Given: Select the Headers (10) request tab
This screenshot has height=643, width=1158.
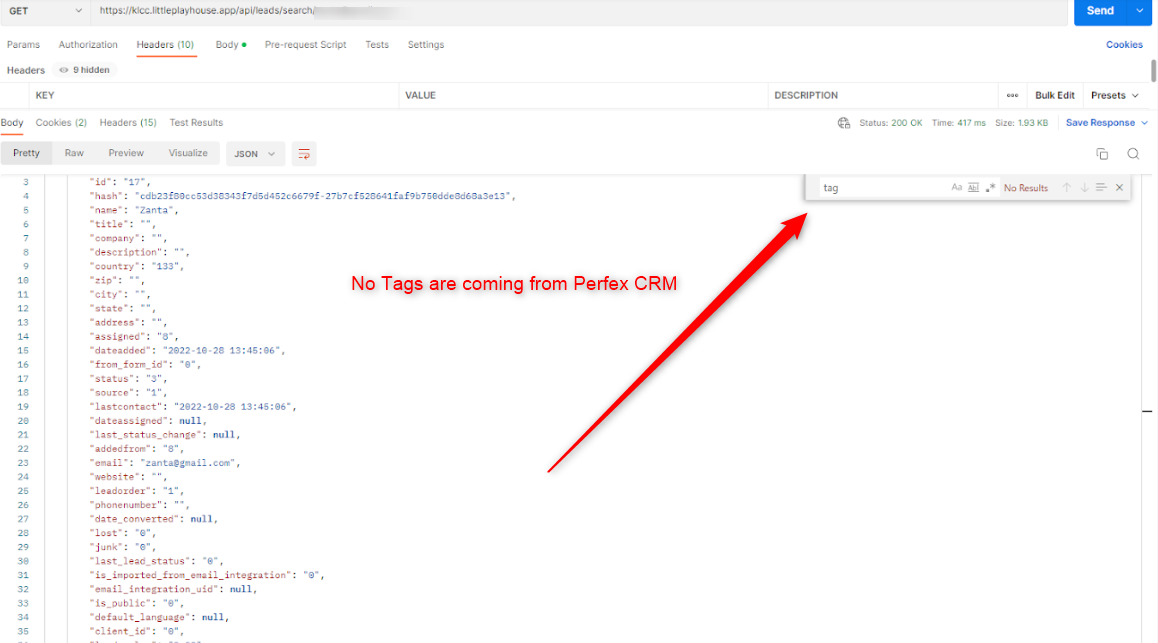Looking at the screenshot, I should [165, 44].
